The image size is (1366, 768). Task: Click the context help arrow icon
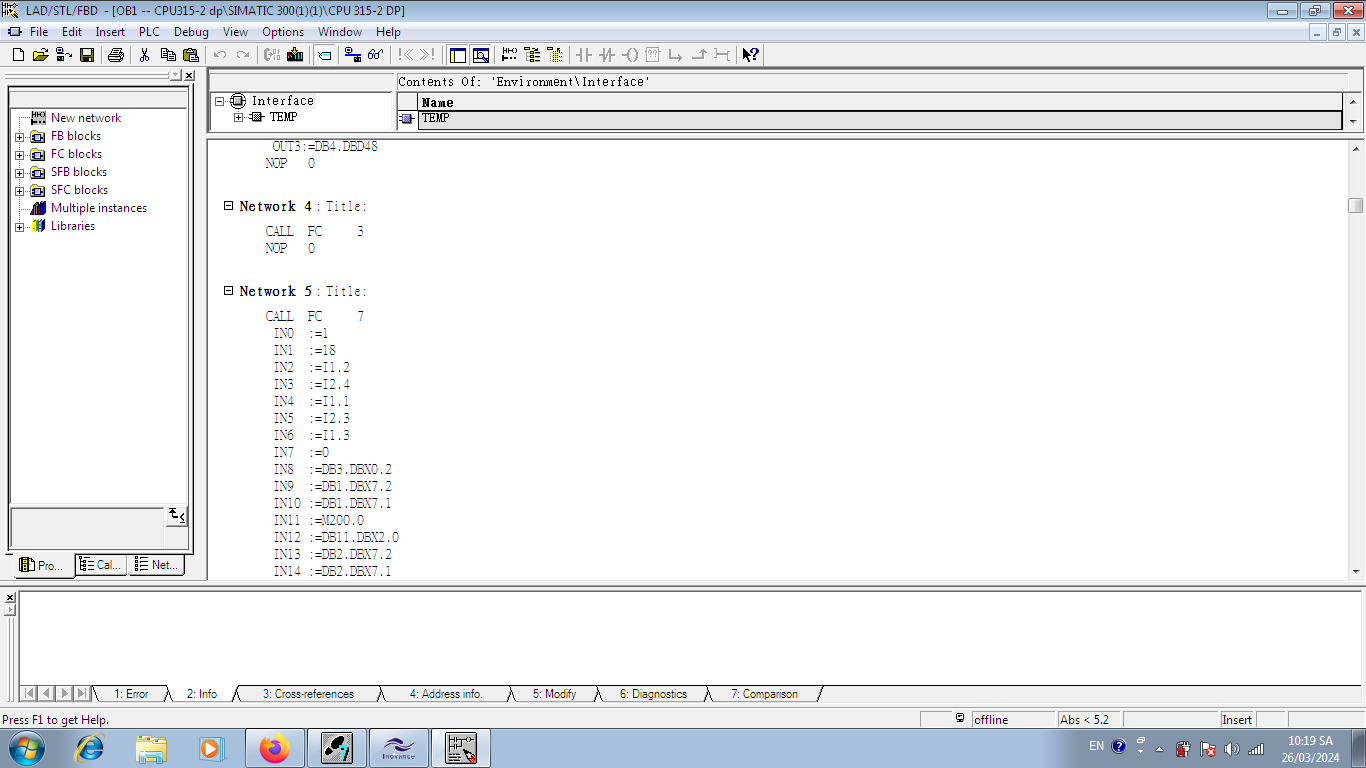click(x=751, y=55)
